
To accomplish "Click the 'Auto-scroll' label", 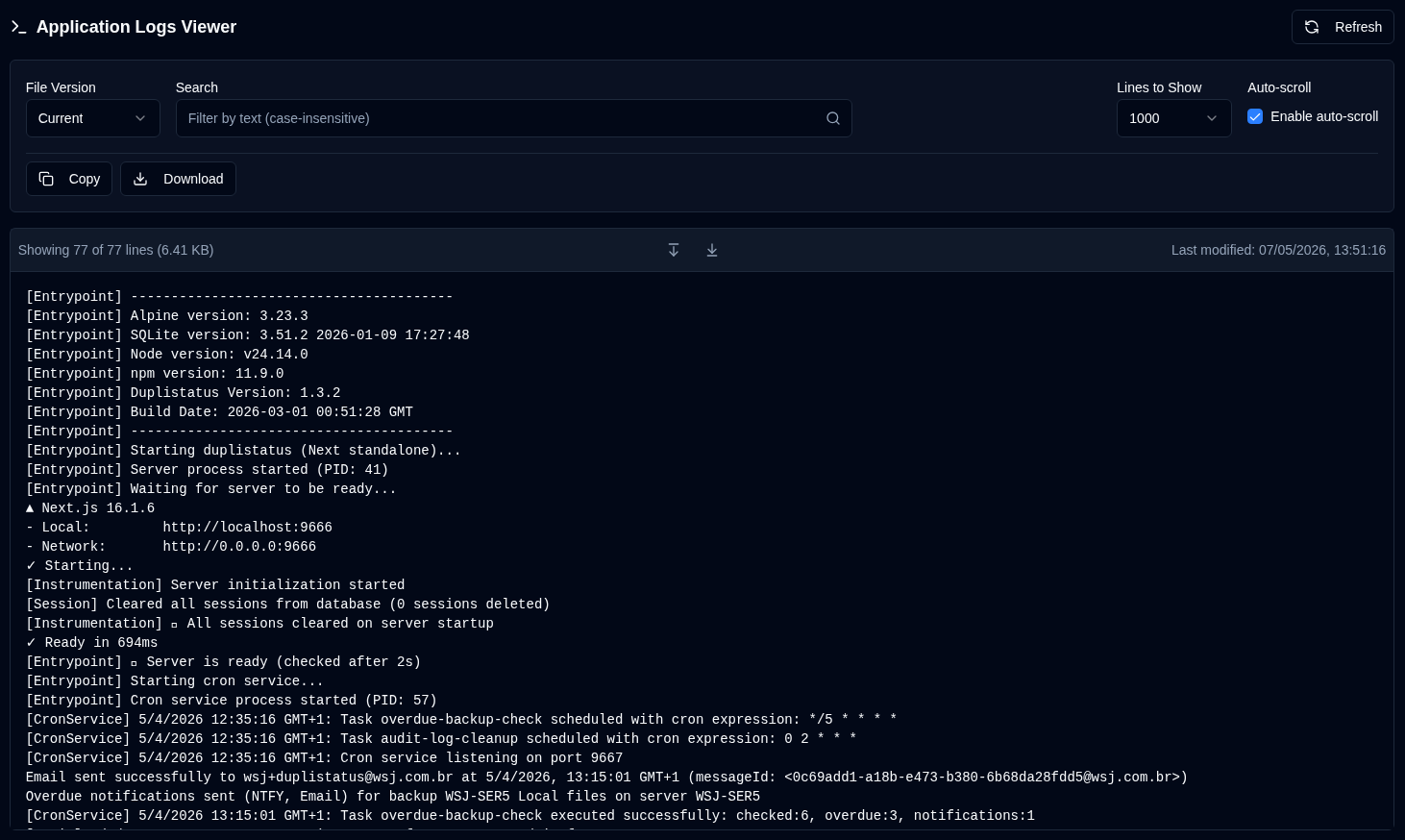I will tap(1279, 87).
